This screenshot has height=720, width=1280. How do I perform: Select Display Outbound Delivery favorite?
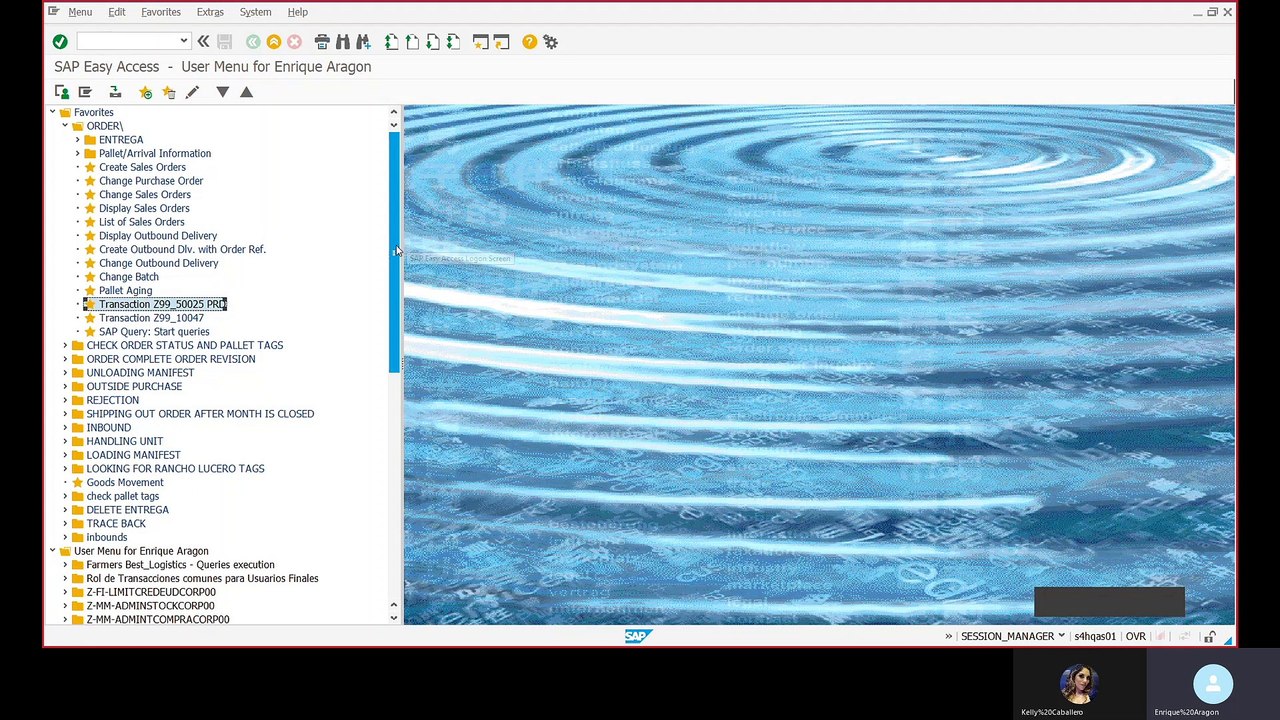[158, 236]
